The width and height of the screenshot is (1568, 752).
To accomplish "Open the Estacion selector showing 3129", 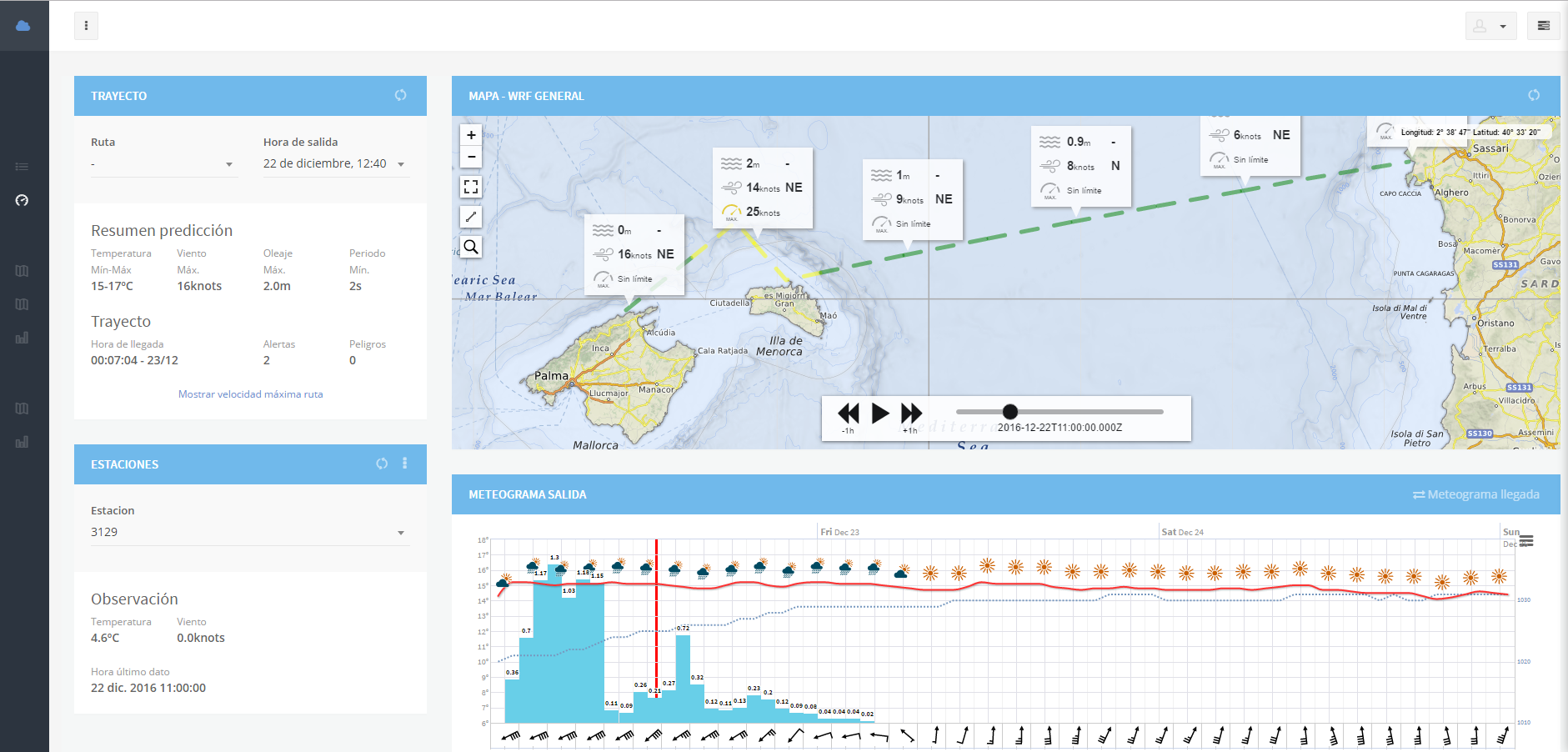I will tap(249, 531).
